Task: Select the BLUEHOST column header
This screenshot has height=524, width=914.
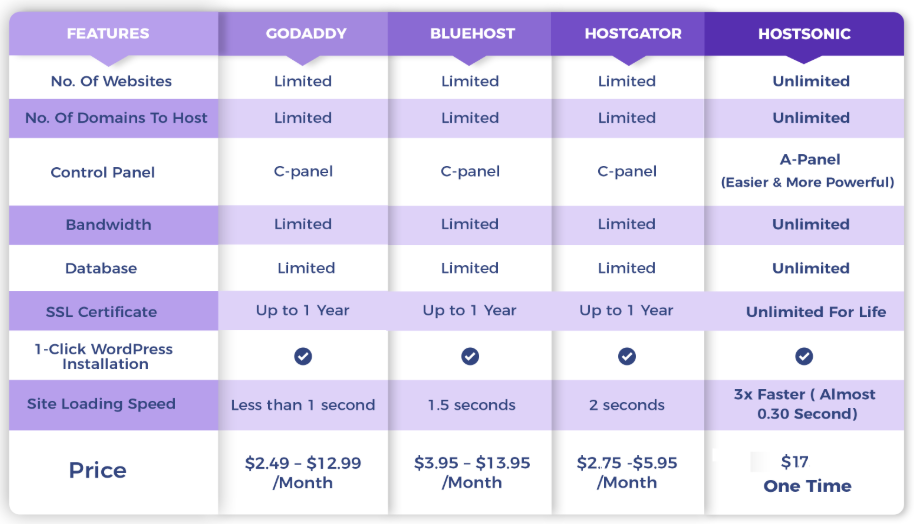Action: point(470,33)
